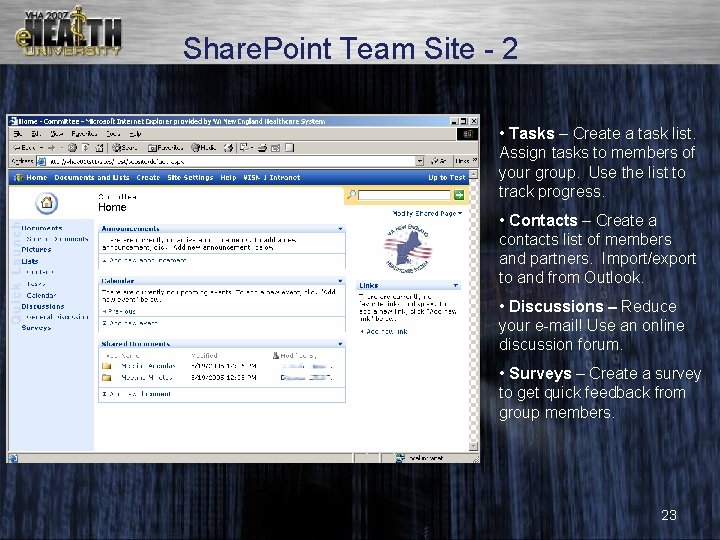Screen dimensions: 720x540
Task: Open the Favorites menu
Action: point(84,134)
